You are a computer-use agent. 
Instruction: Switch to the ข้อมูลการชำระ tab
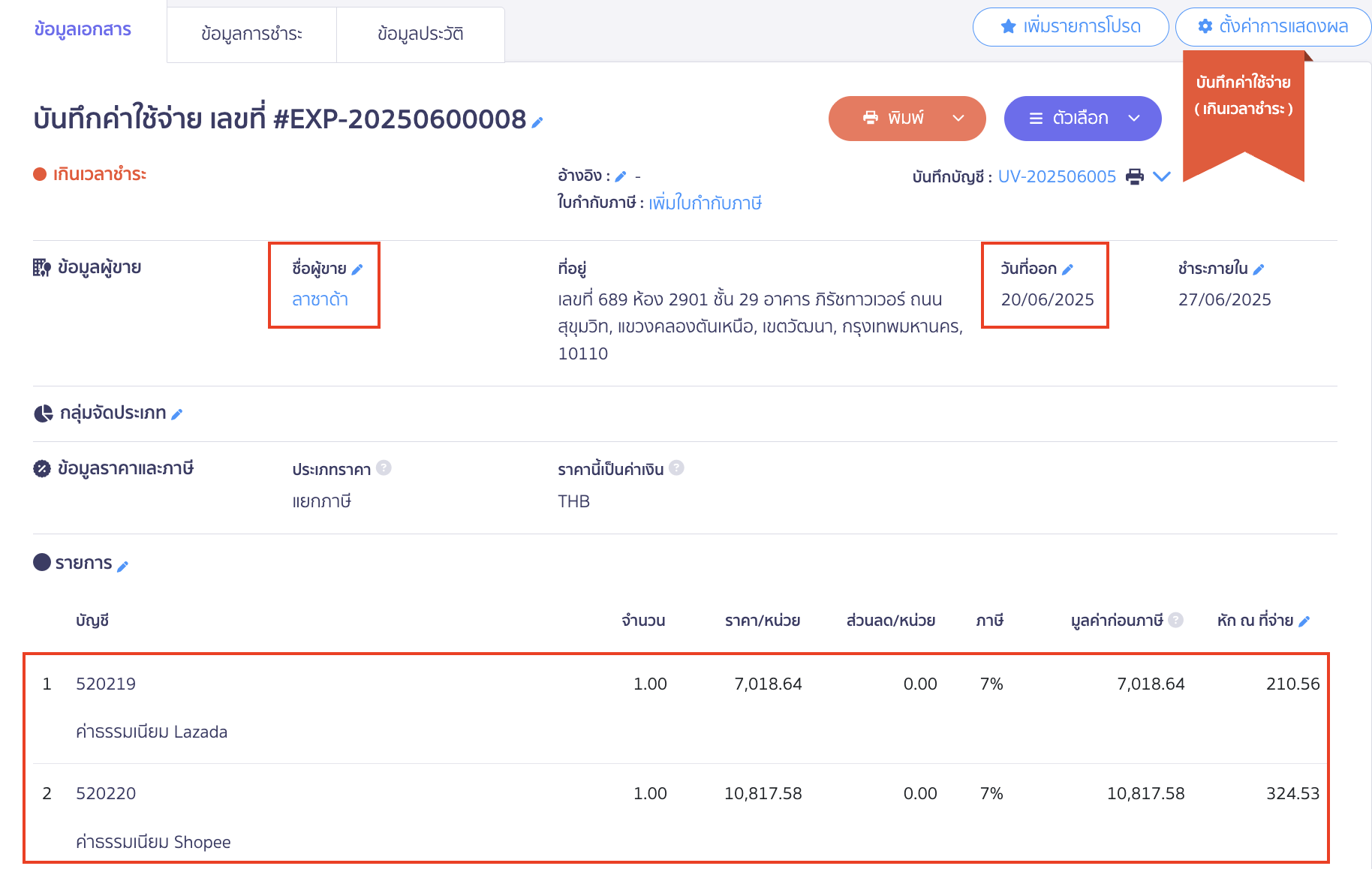pyautogui.click(x=251, y=34)
